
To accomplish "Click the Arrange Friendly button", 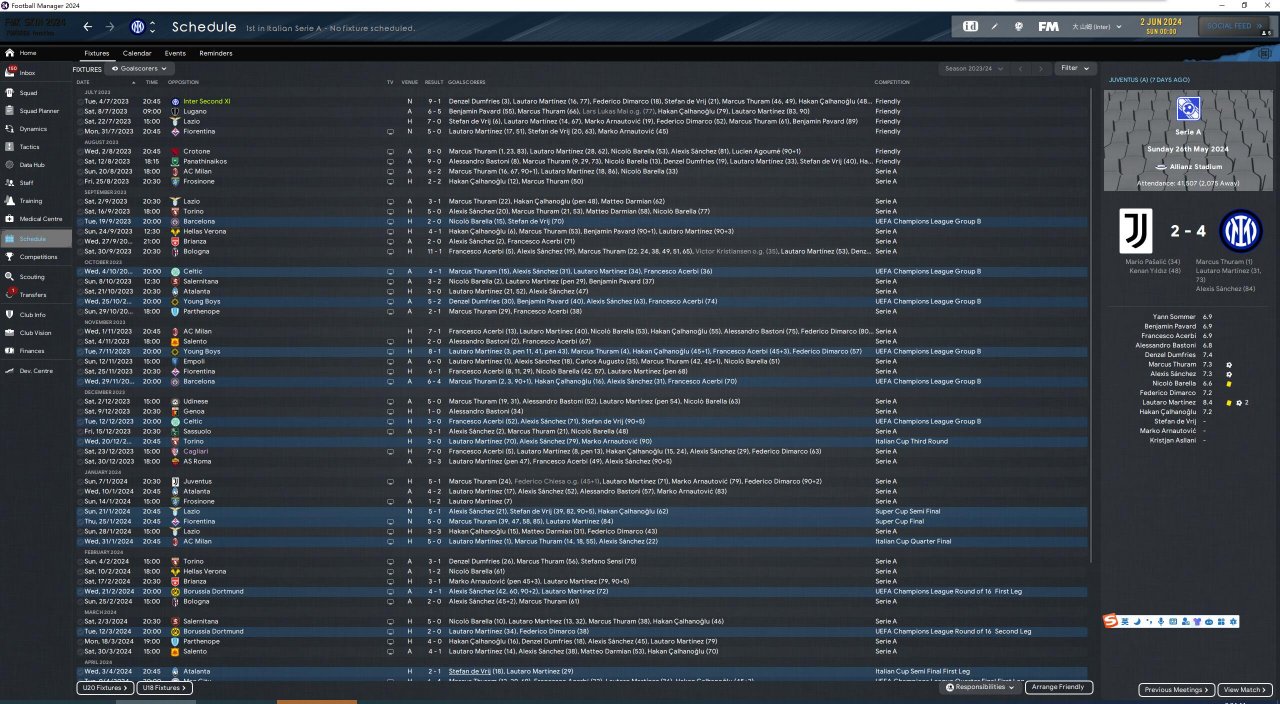I will click(1058, 688).
